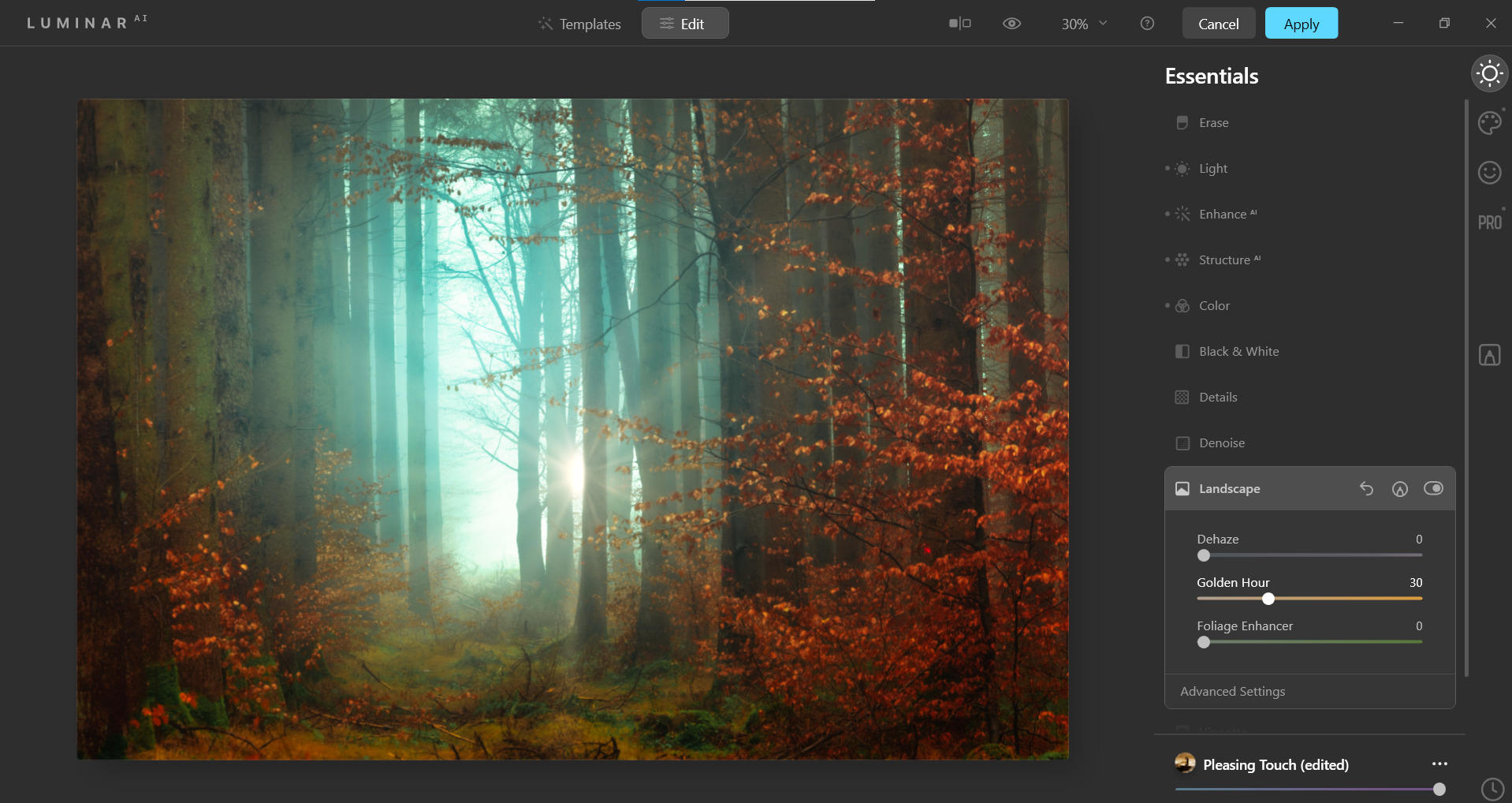Click the tools panel vertical scrollbar
This screenshot has height=803, width=1512.
click(x=1466, y=388)
